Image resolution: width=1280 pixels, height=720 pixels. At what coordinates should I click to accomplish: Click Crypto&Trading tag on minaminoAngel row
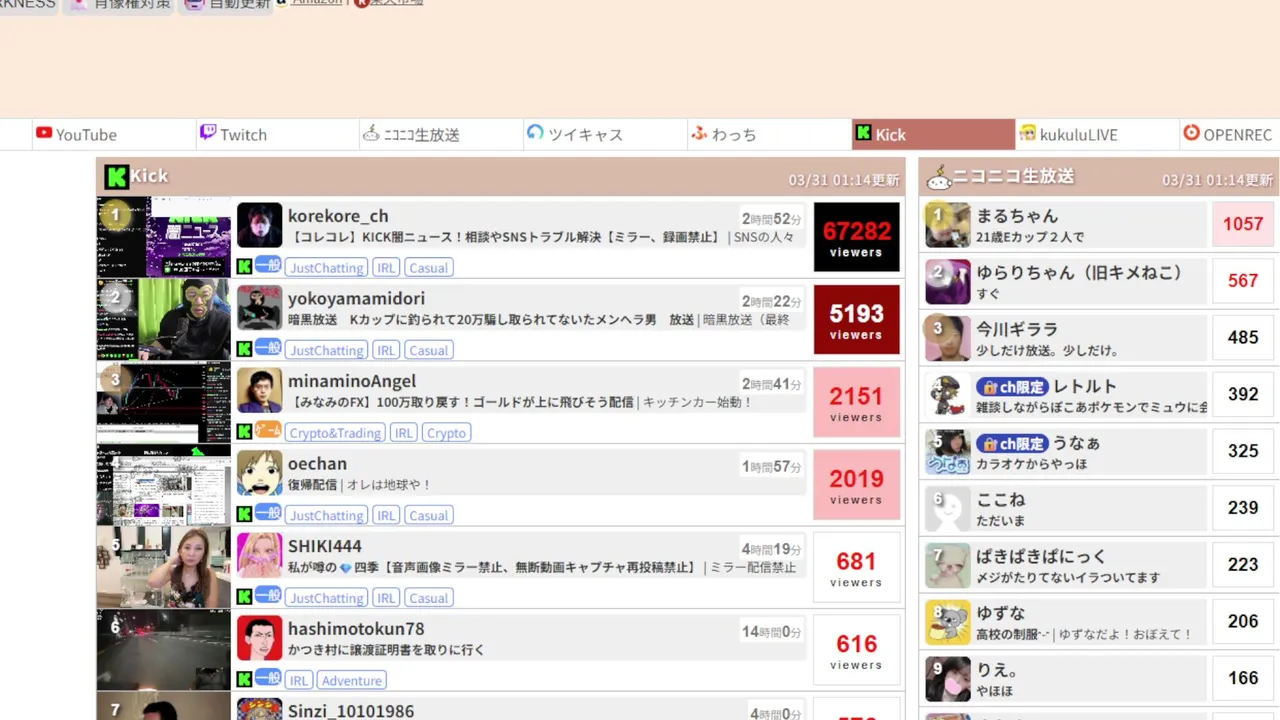click(335, 433)
